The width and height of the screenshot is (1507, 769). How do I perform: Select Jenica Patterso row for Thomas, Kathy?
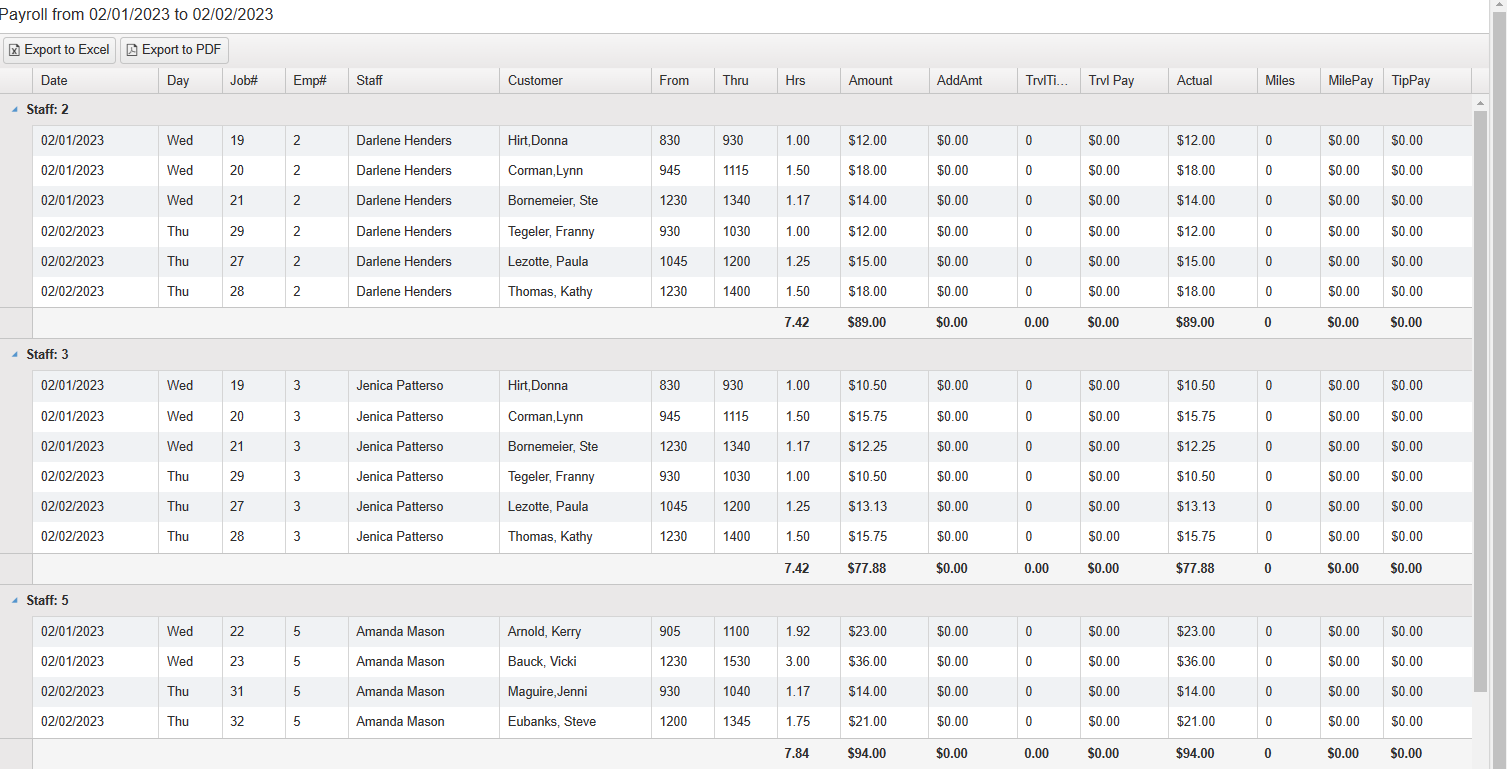[x=752, y=537]
